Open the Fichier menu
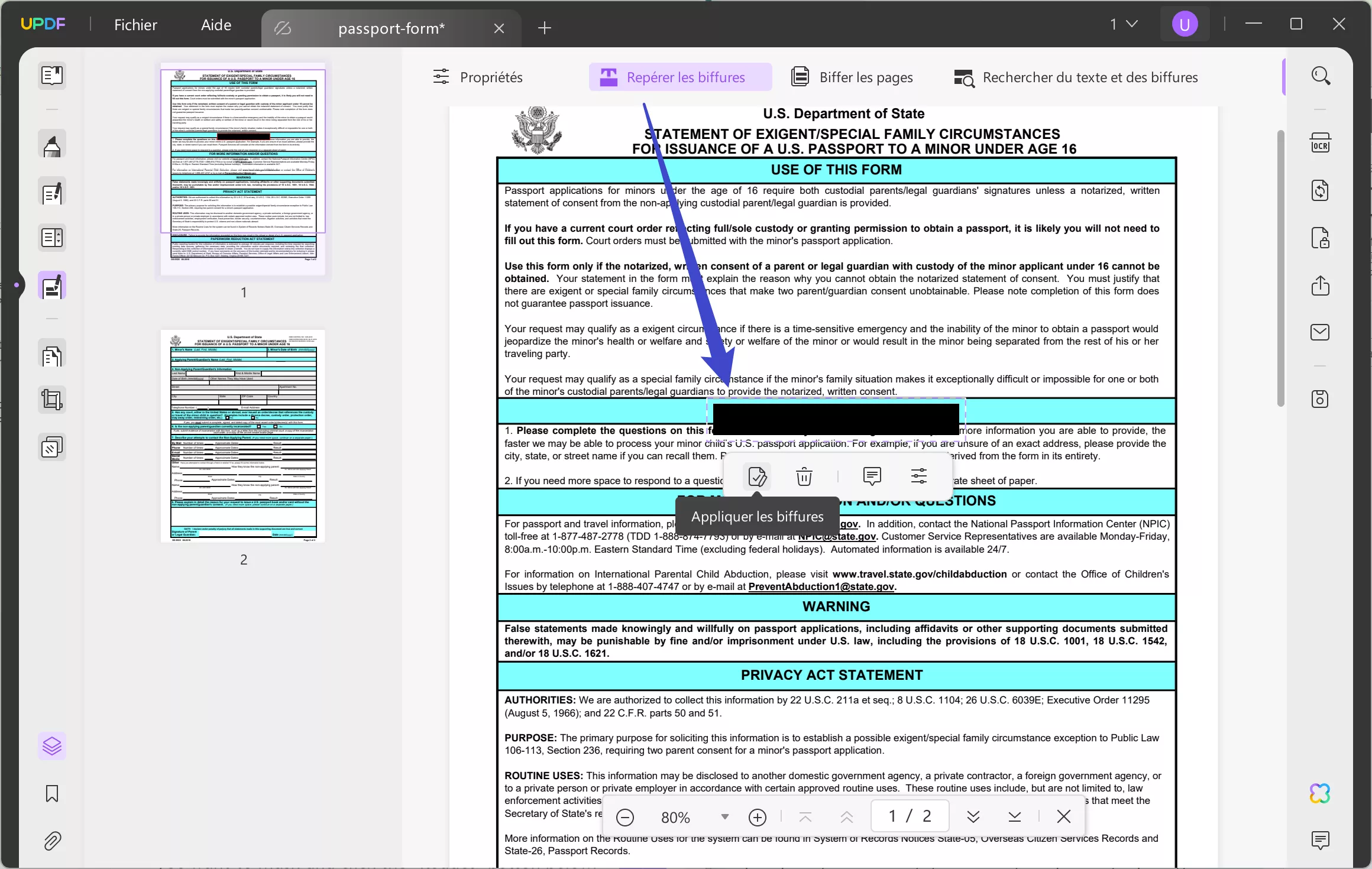 (136, 24)
